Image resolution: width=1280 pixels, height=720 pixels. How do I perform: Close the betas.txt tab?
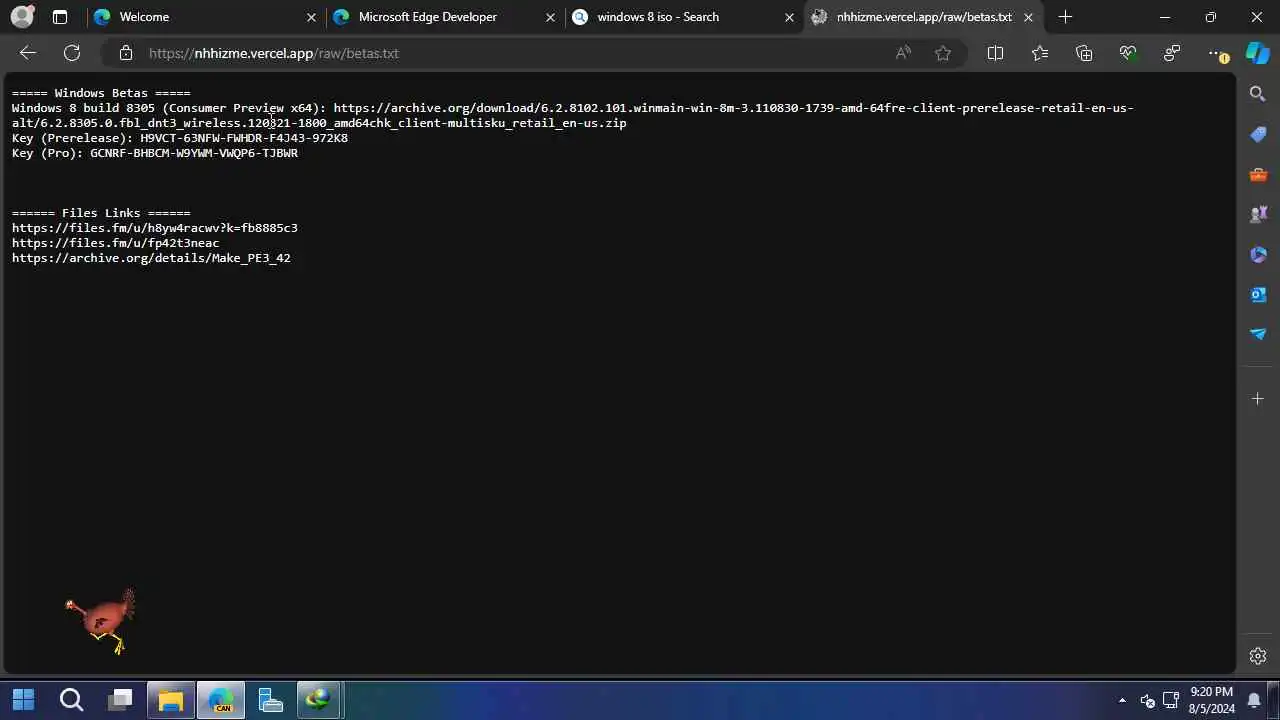pos(1028,17)
